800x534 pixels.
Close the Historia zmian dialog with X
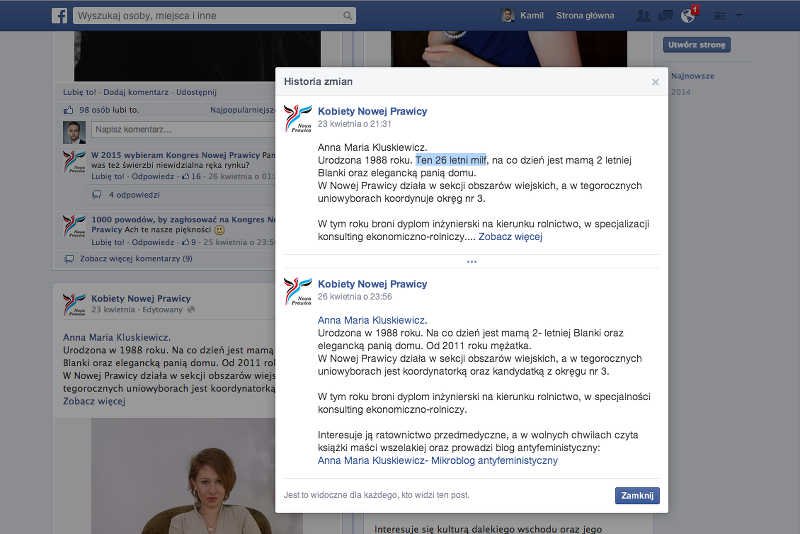coord(655,82)
